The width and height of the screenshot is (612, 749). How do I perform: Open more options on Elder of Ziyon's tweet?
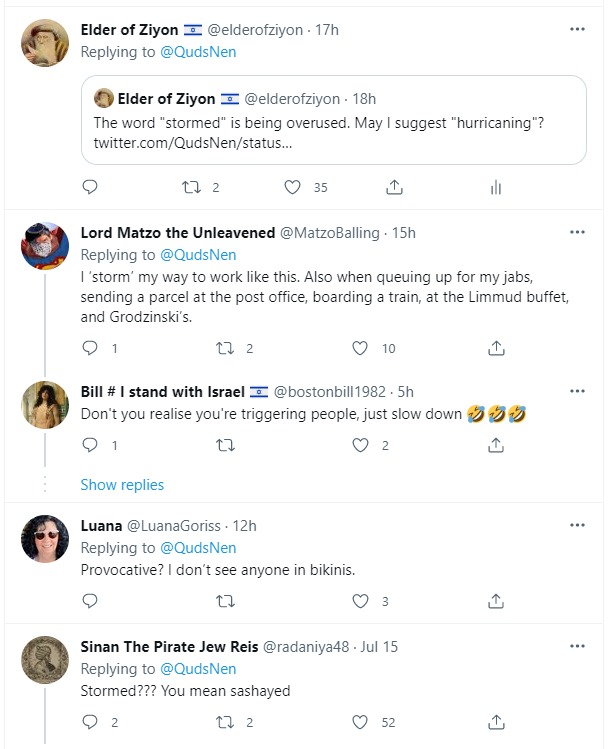coord(577,30)
